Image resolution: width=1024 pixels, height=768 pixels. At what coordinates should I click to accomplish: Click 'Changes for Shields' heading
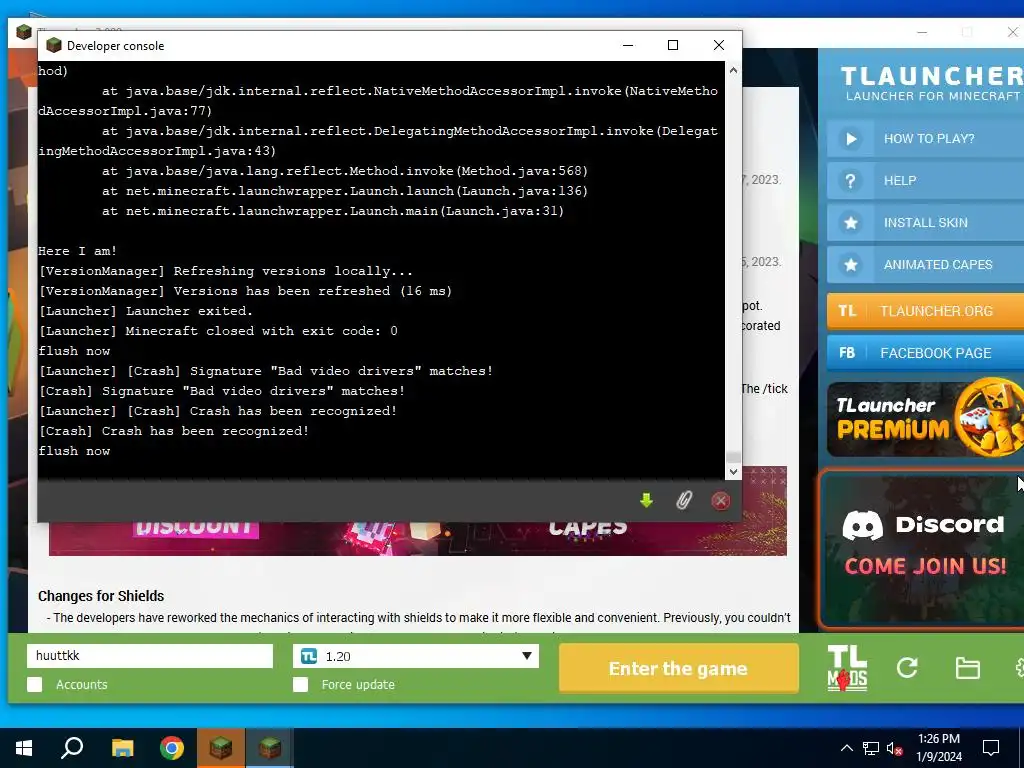[101, 596]
